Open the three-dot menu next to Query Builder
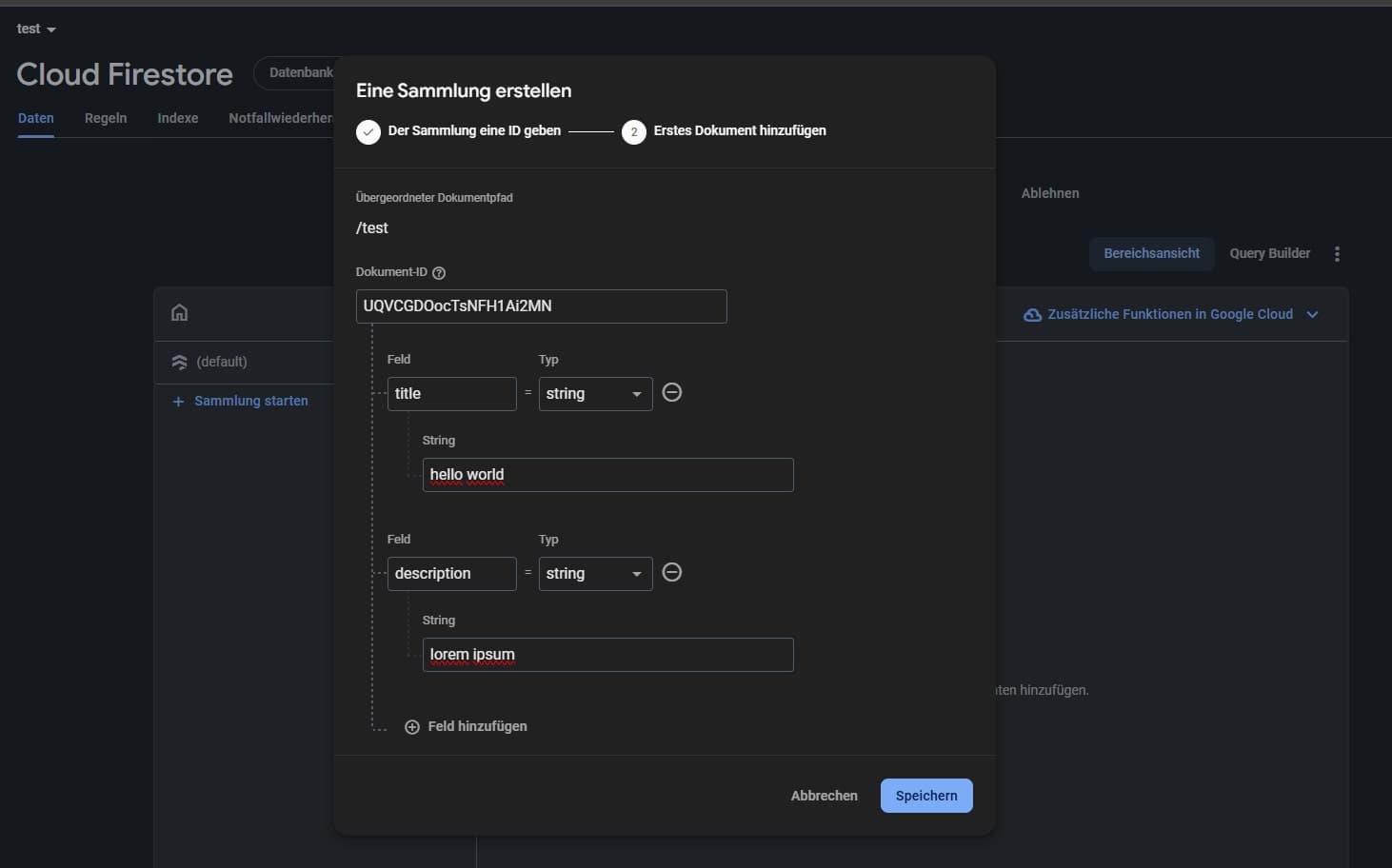 1337,253
